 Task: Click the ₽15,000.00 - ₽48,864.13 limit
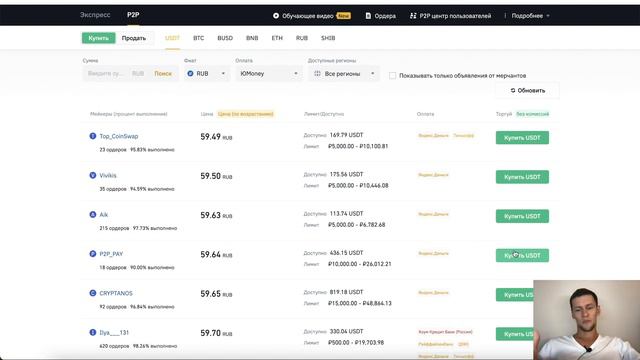[x=360, y=303]
